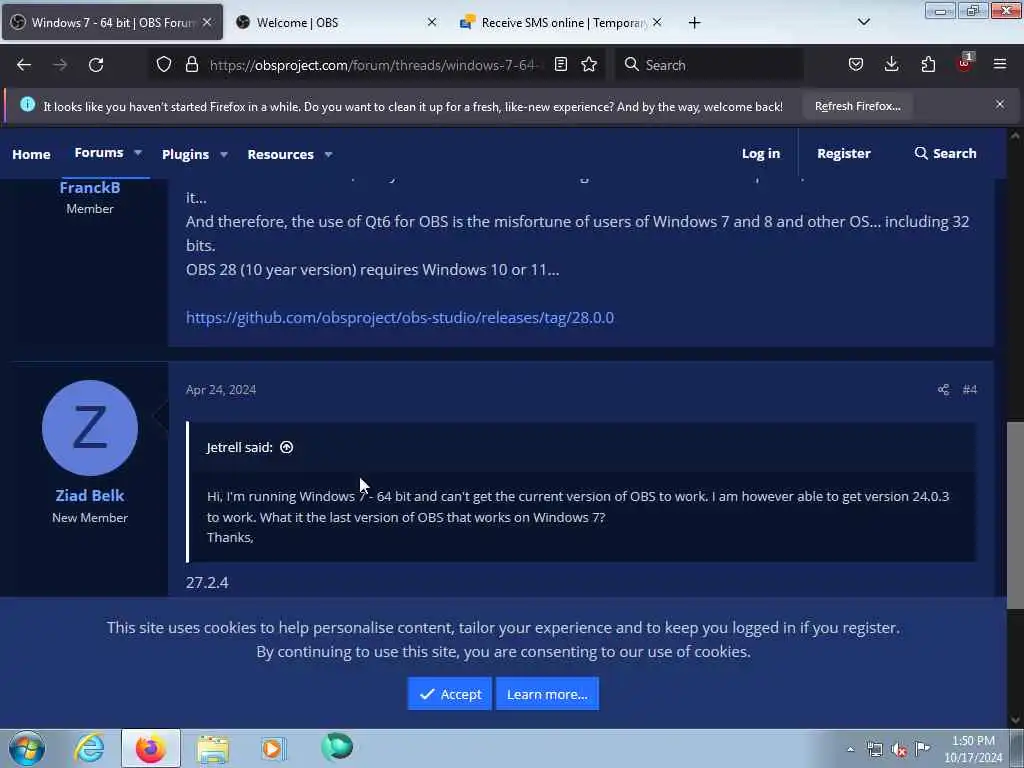This screenshot has width=1024, height=768.
Task: Open Windows Explorer folder on taskbar
Action: [x=212, y=749]
